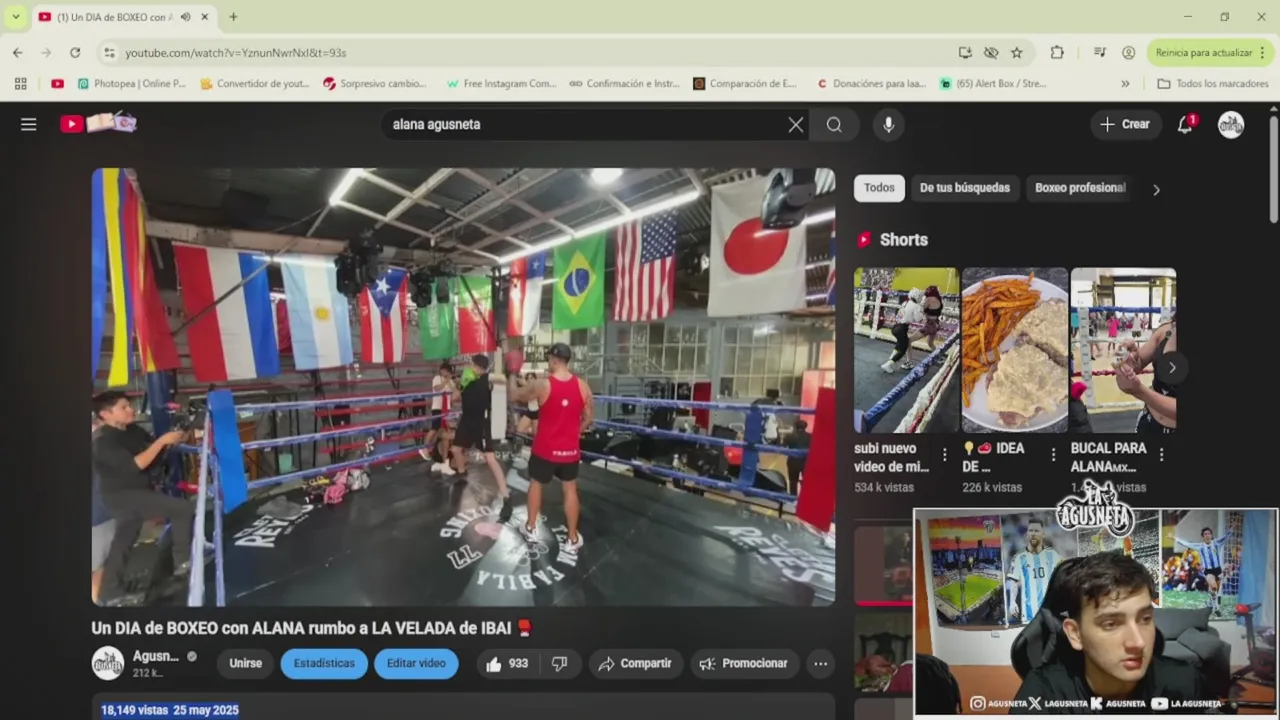Open media controls icon in toolbar
Screen dimensions: 1280x720
pyautogui.click(x=1100, y=52)
